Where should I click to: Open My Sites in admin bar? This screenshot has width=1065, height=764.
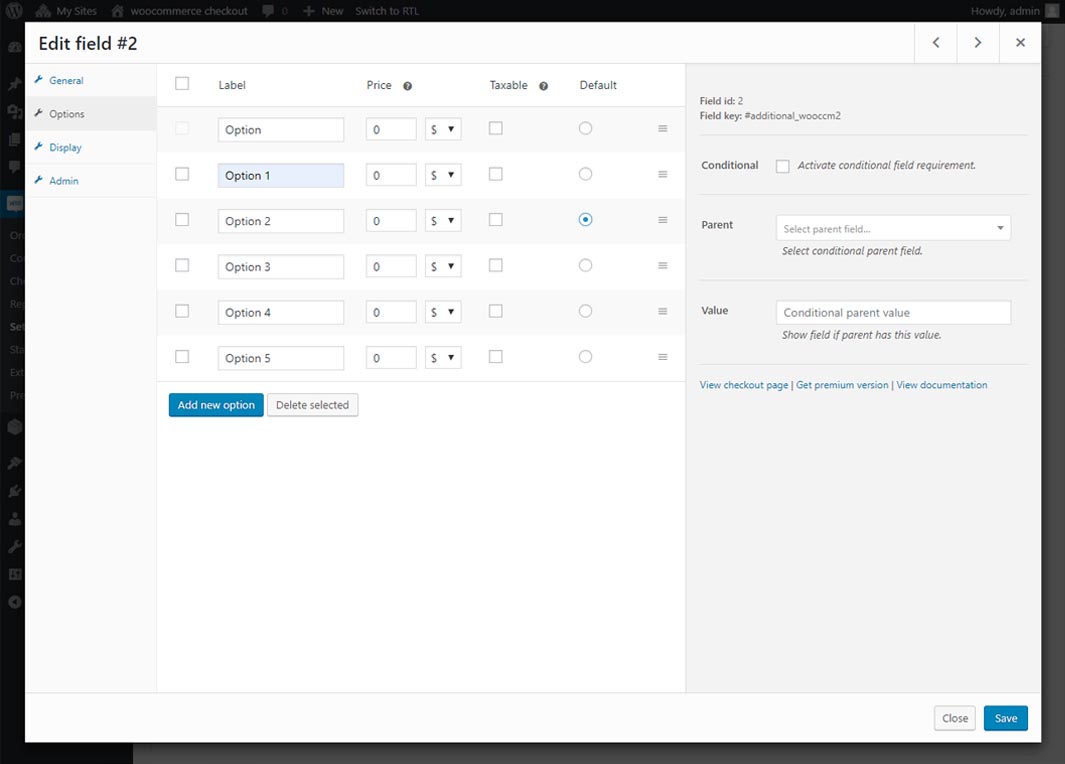[66, 11]
